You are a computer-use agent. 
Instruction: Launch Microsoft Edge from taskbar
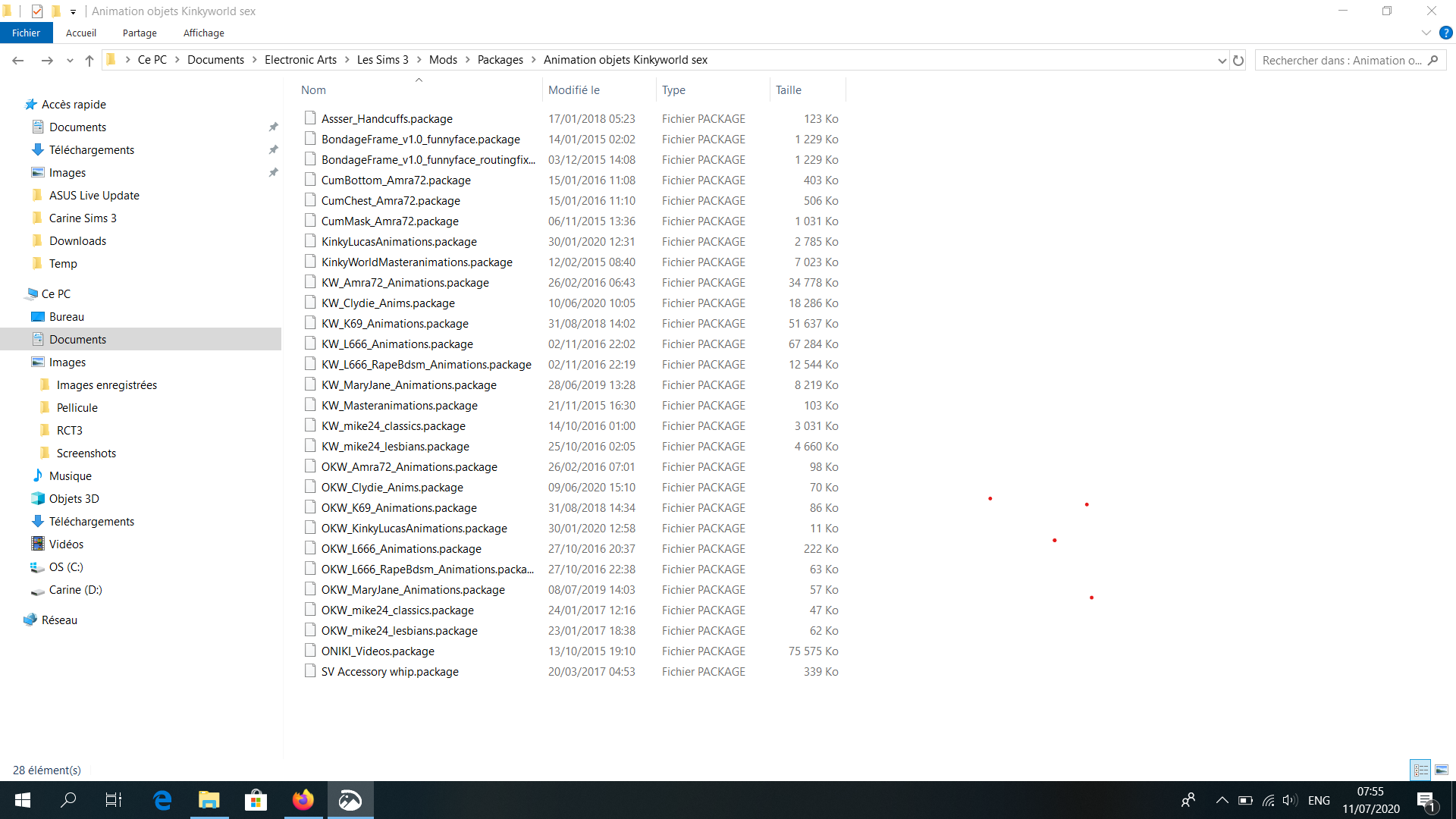click(162, 800)
